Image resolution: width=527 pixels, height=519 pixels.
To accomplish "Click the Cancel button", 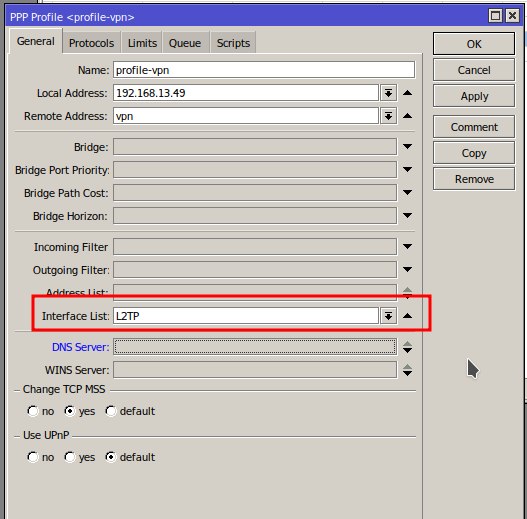I will coord(474,70).
